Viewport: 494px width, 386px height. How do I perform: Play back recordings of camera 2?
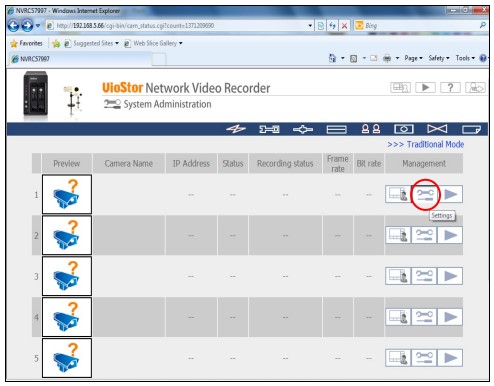tap(450, 235)
